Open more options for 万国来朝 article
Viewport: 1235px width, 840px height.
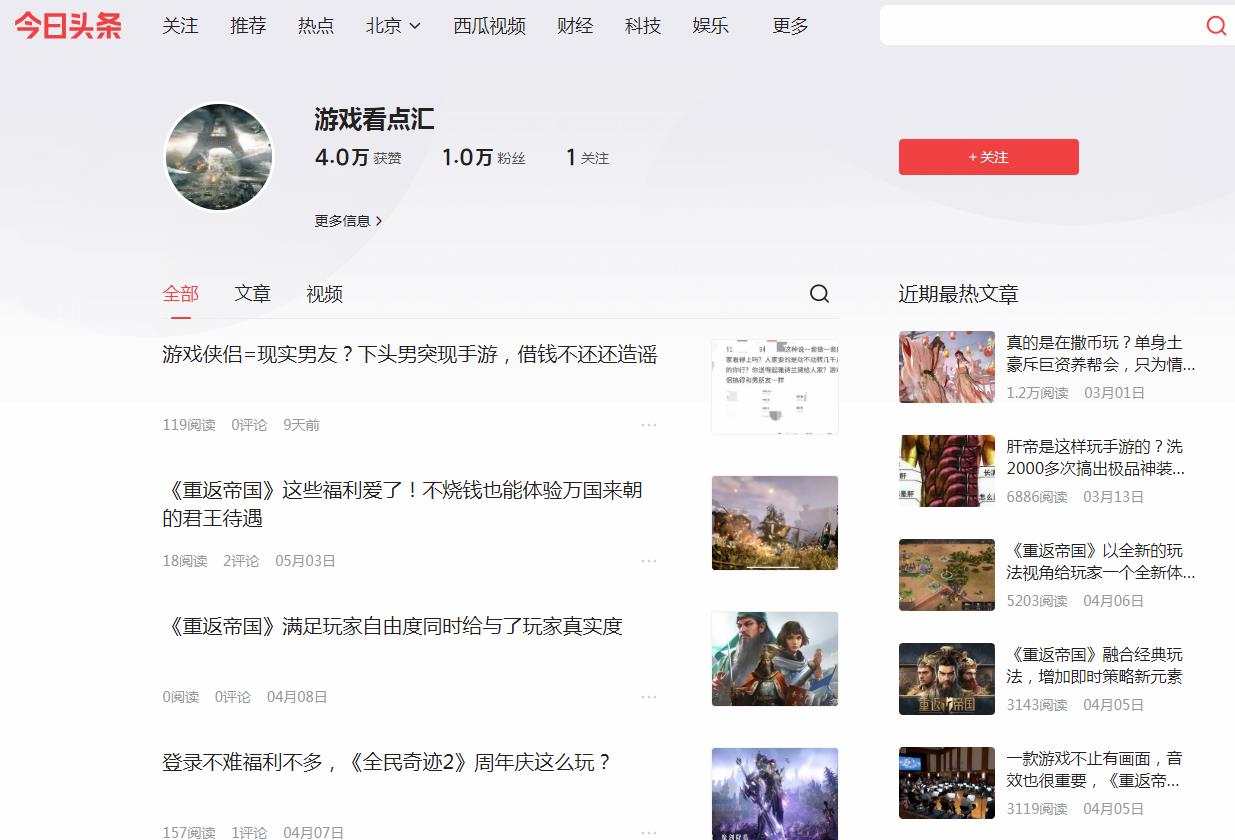[x=649, y=561]
